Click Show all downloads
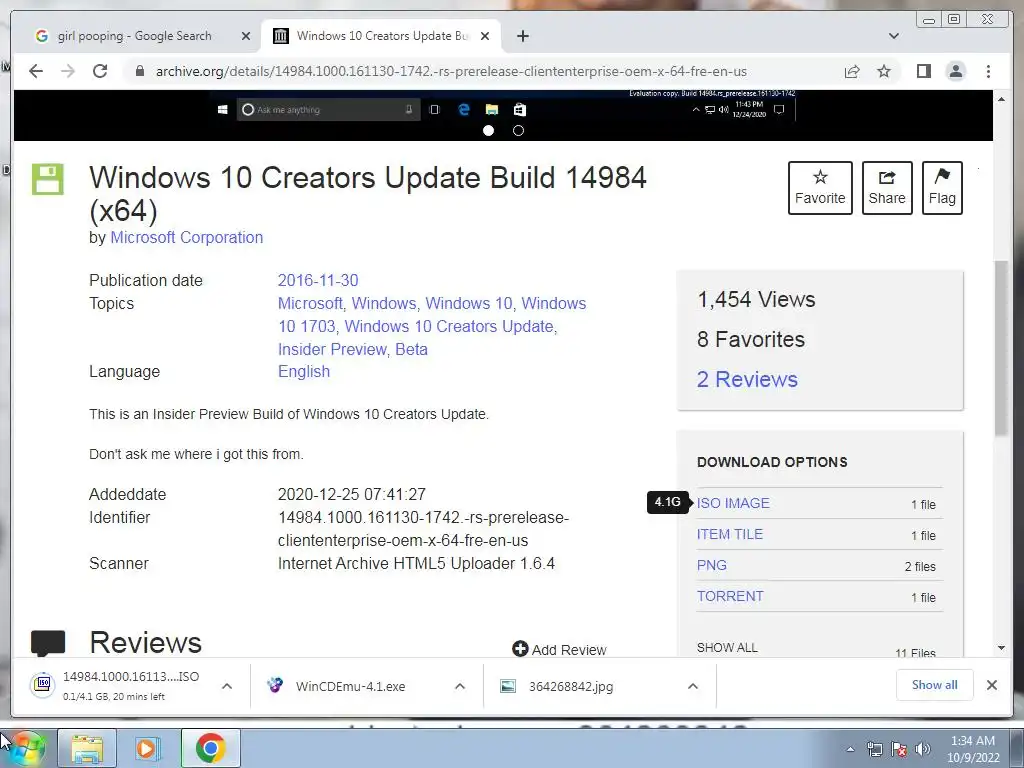The height and width of the screenshot is (768, 1024). pos(935,684)
